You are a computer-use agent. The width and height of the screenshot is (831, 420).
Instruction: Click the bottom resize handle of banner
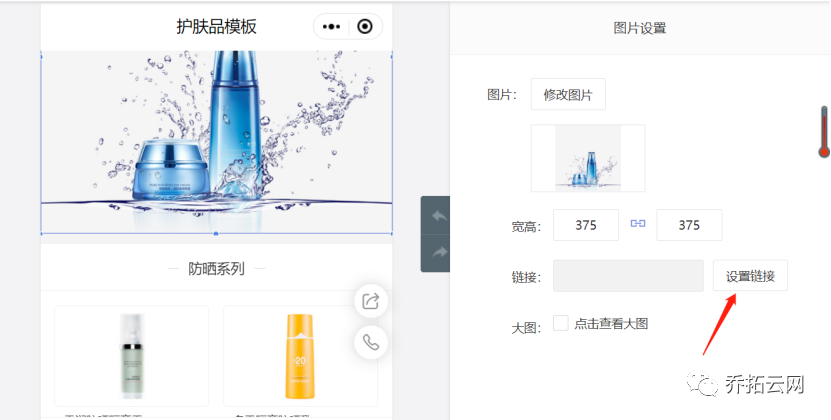coord(216,233)
